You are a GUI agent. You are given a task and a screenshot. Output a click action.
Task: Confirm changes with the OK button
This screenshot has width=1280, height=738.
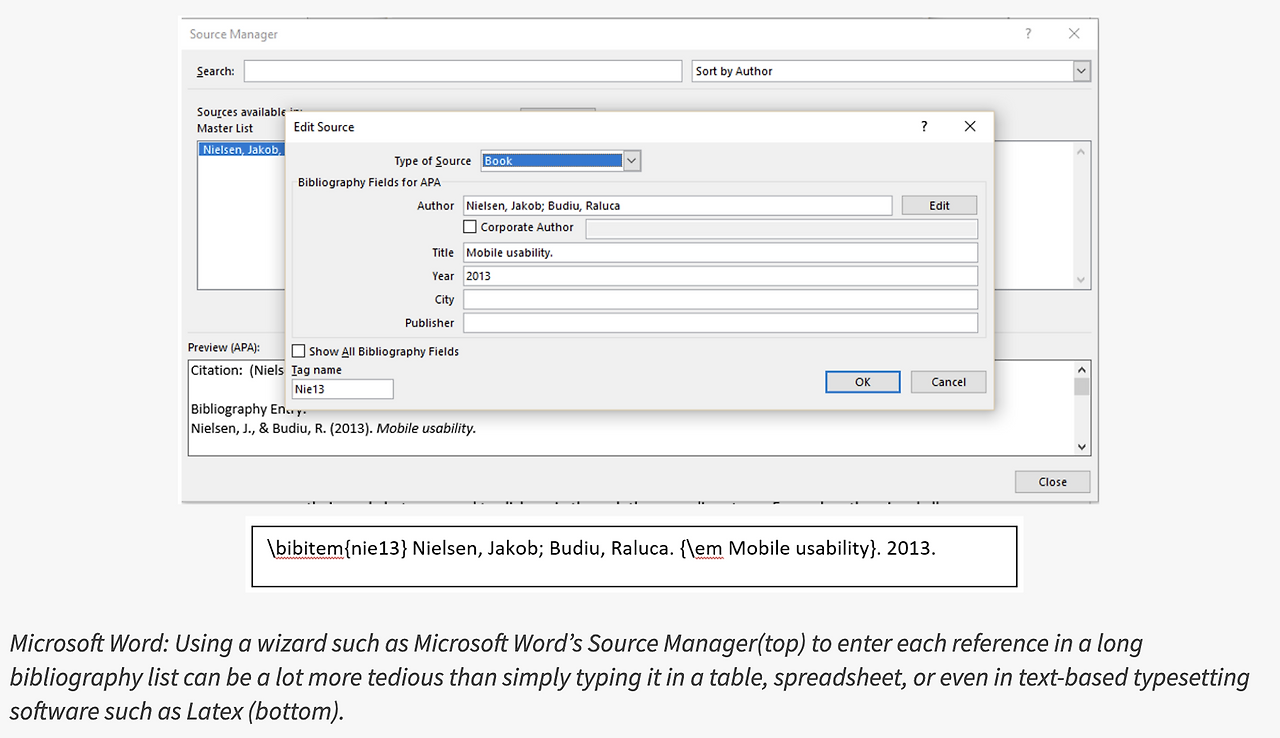point(862,381)
